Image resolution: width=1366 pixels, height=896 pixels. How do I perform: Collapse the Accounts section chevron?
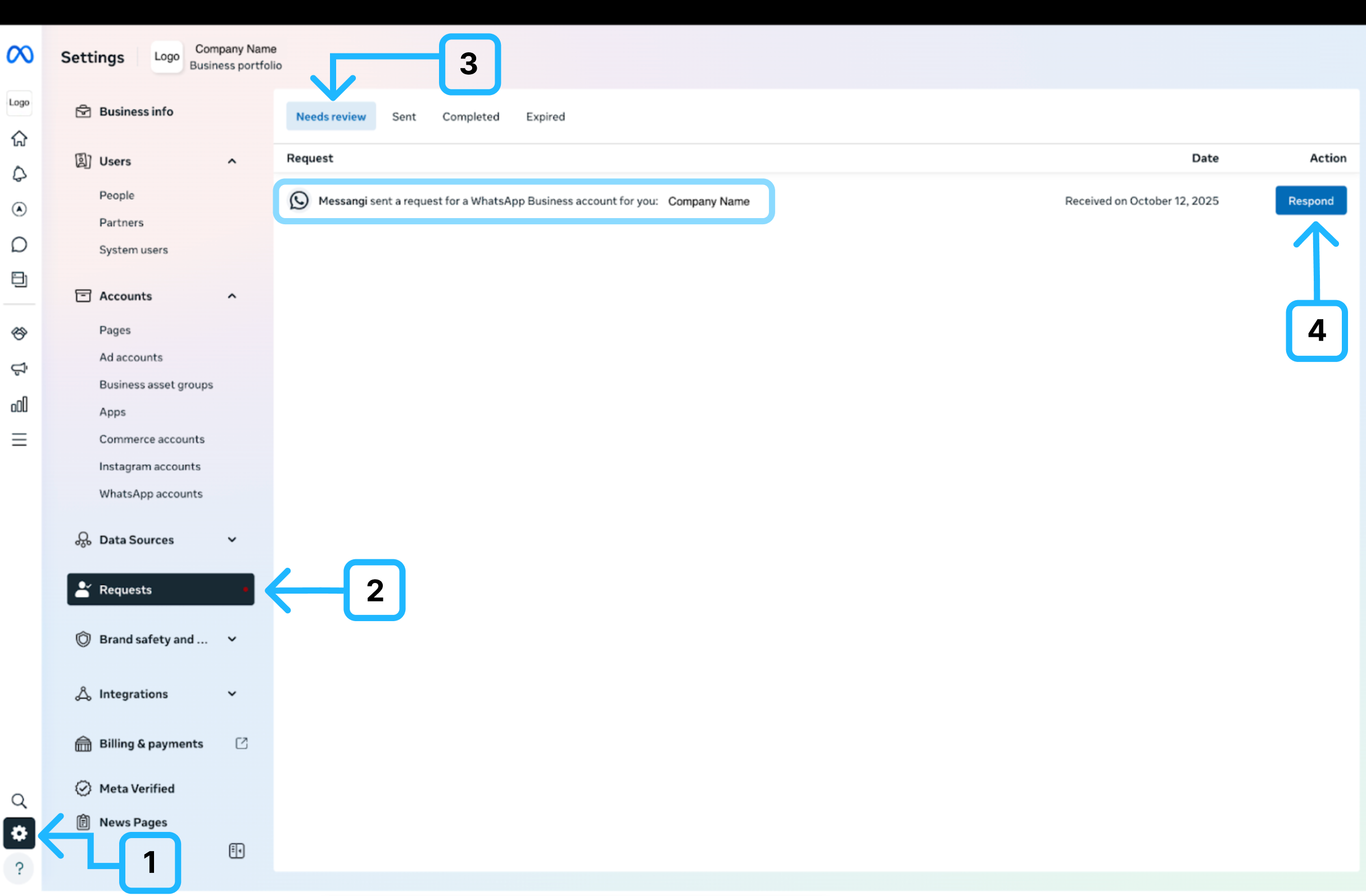232,296
